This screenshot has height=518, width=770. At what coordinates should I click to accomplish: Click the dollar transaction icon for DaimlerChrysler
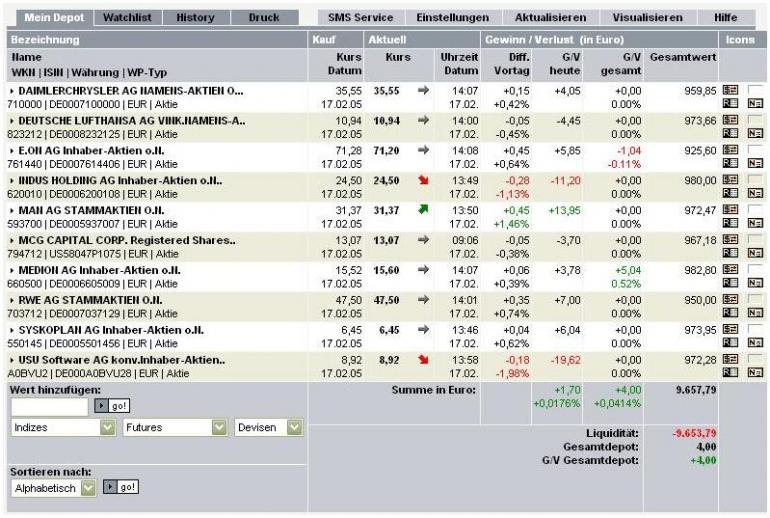coord(730,90)
